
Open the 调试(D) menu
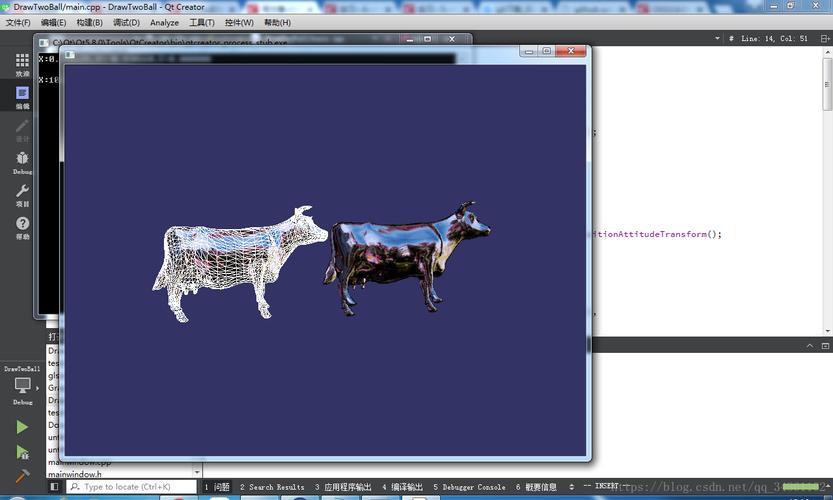tap(126, 22)
